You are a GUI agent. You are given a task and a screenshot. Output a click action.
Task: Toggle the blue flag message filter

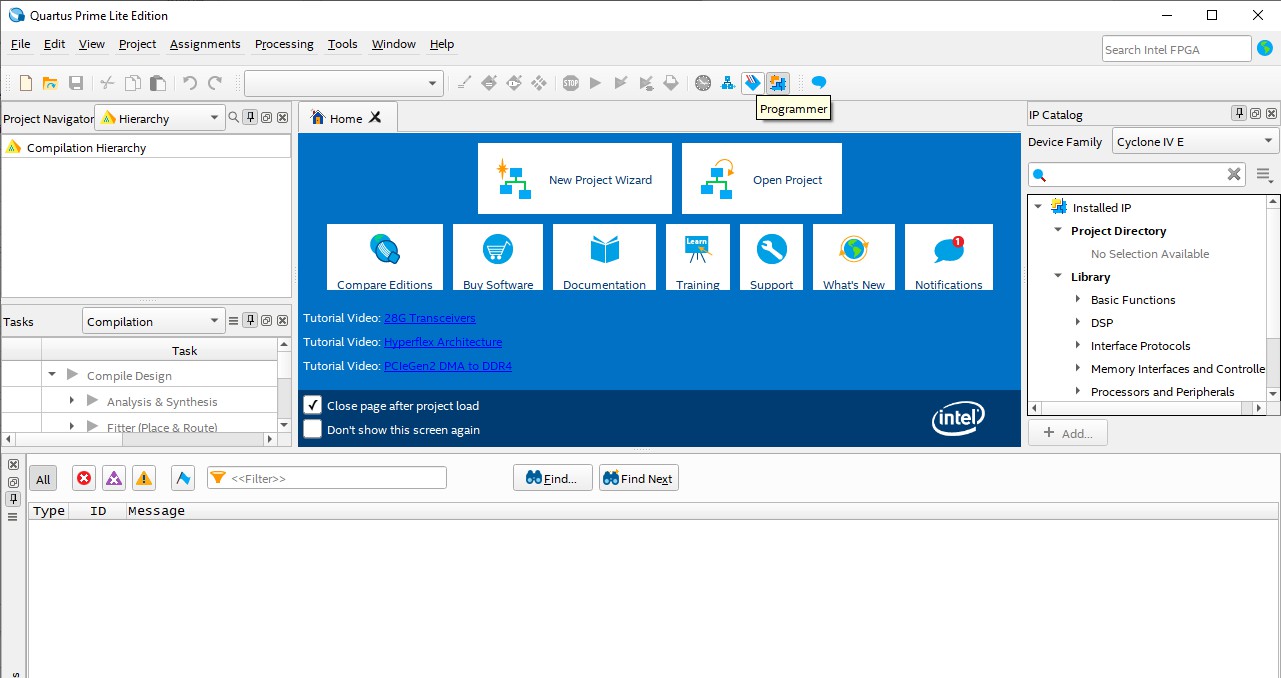pos(182,479)
